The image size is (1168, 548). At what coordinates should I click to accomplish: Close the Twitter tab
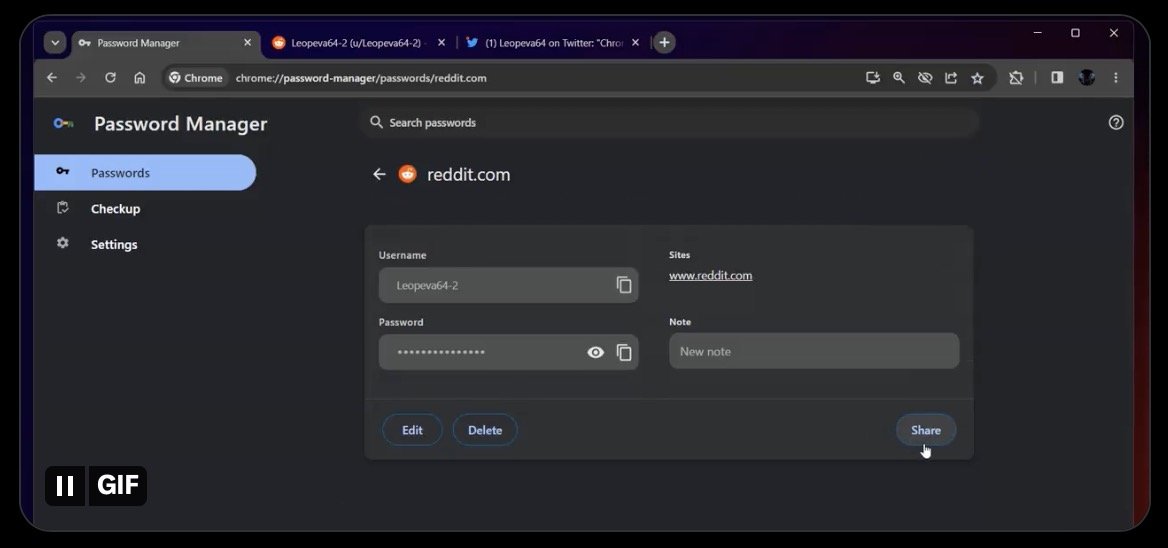pyautogui.click(x=635, y=42)
